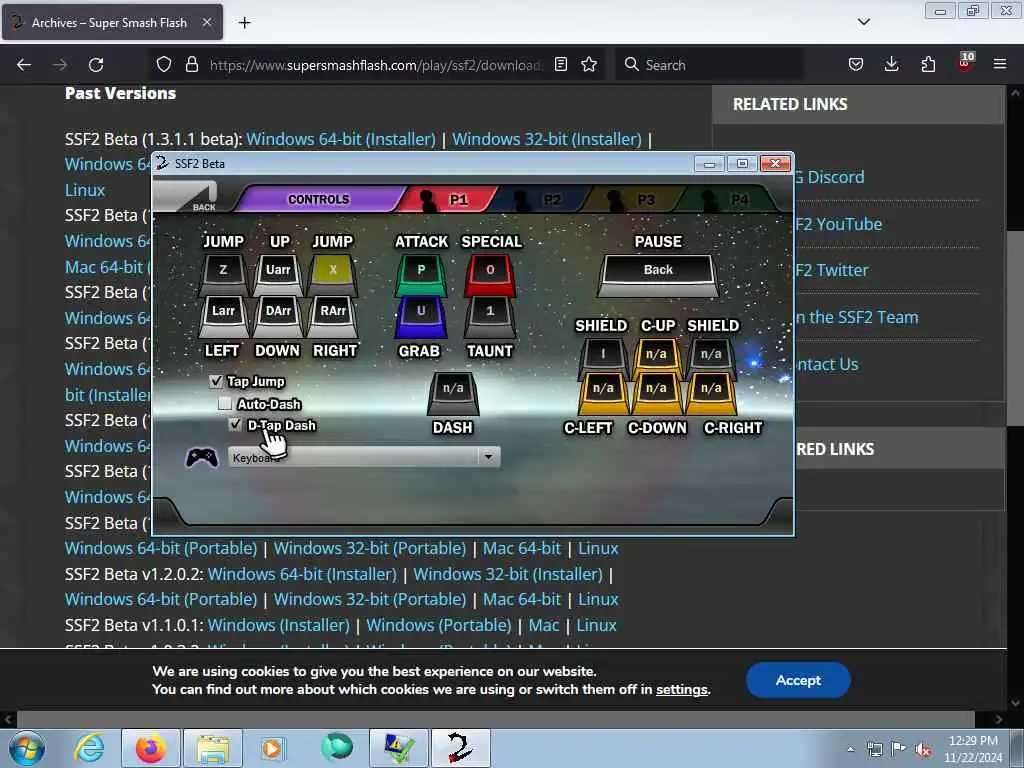Toggle the D-Tap Dash checkbox
This screenshot has width=1024, height=768.
(235, 424)
